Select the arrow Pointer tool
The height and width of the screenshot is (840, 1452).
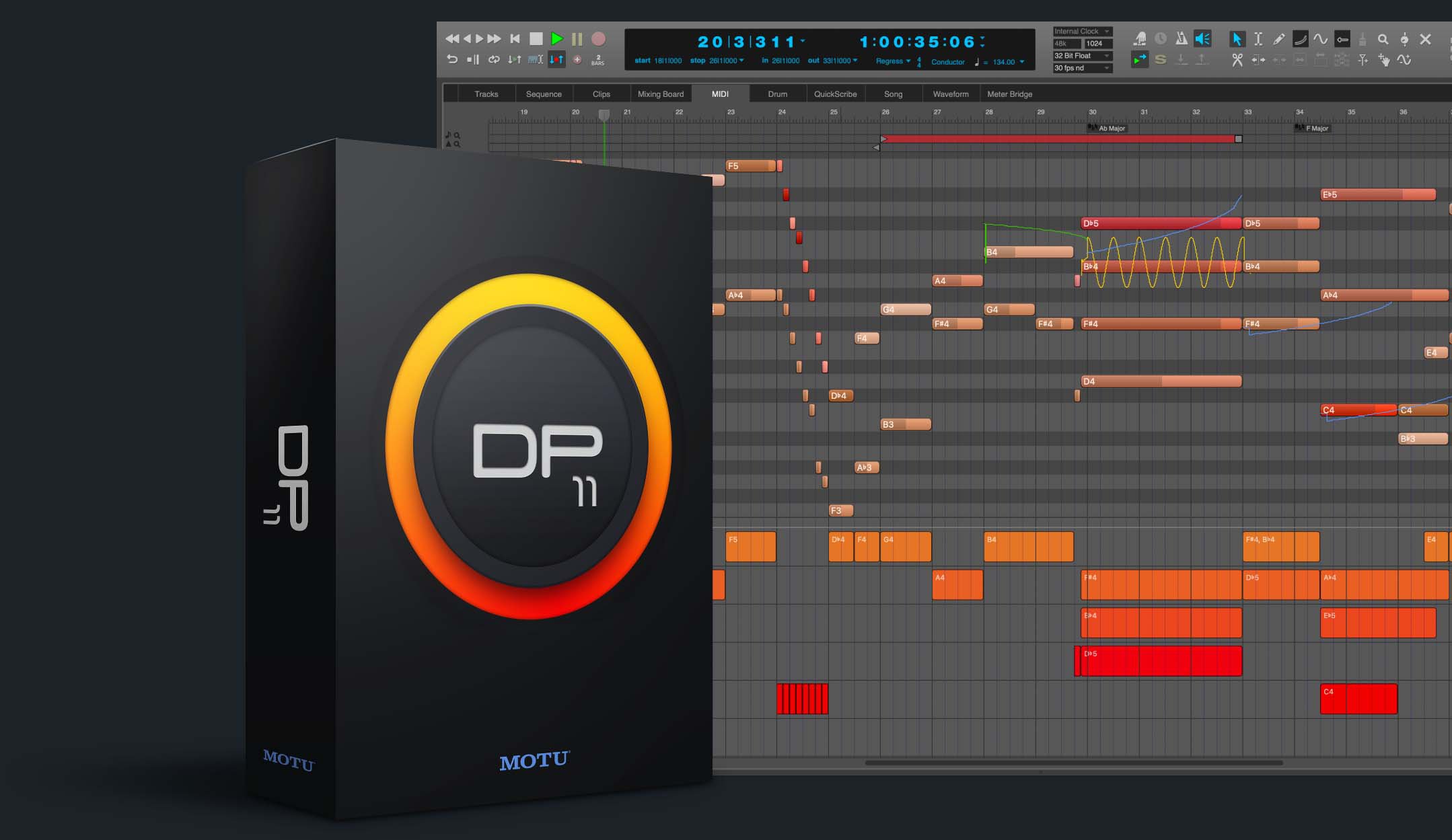[1237, 39]
